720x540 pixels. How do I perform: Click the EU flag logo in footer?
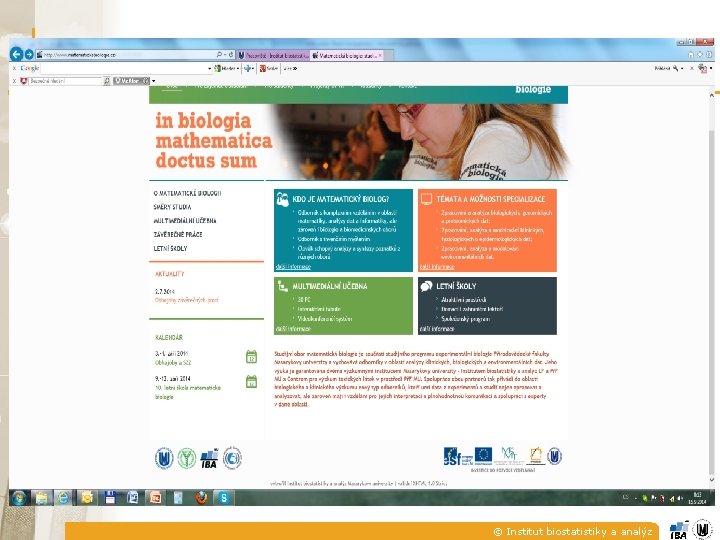click(483, 456)
